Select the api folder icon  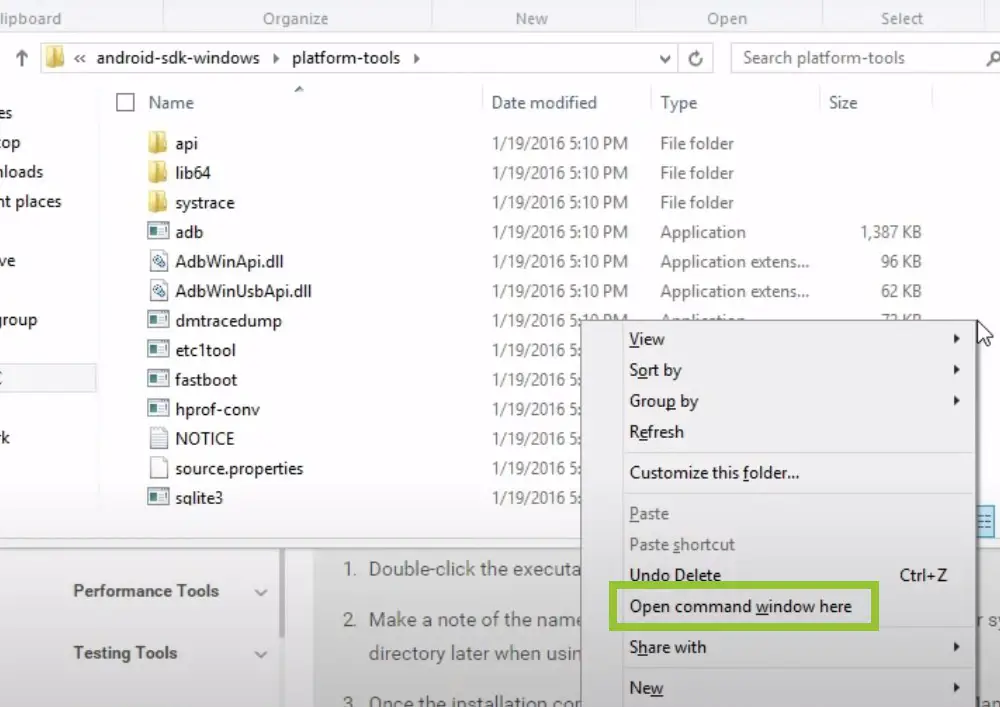tap(158, 143)
